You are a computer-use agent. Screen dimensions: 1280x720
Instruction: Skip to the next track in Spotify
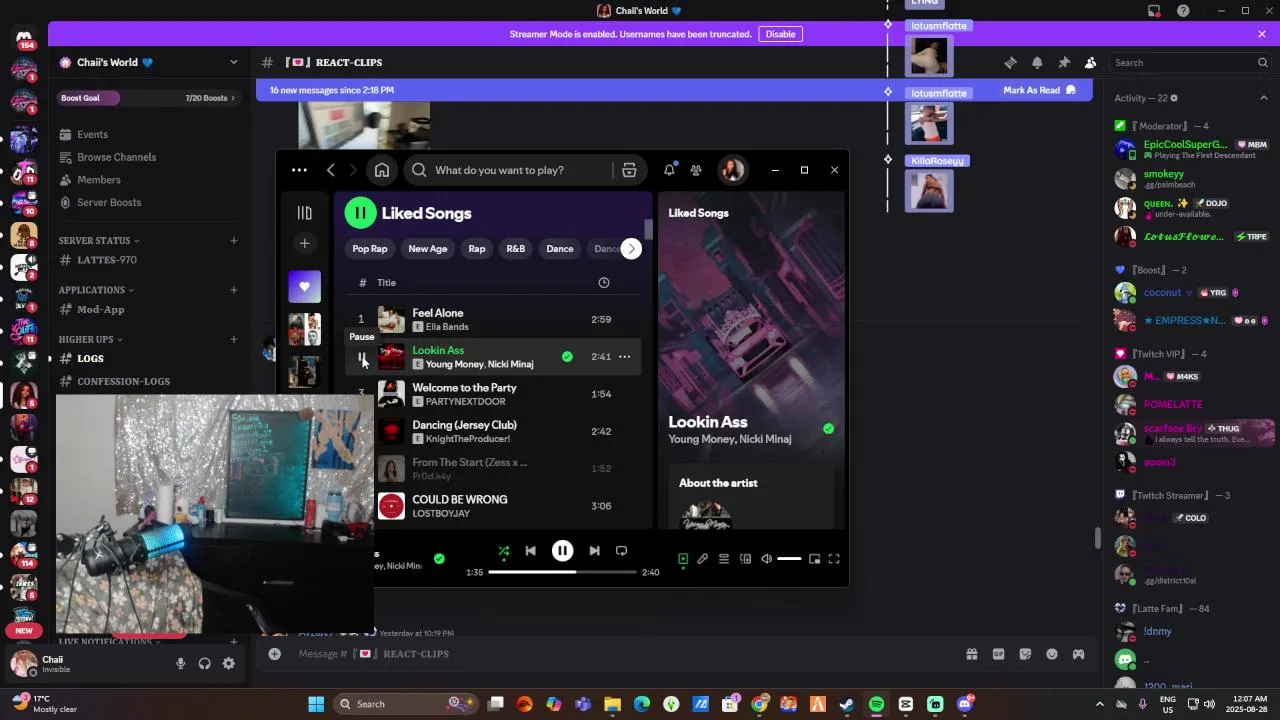pyautogui.click(x=594, y=550)
